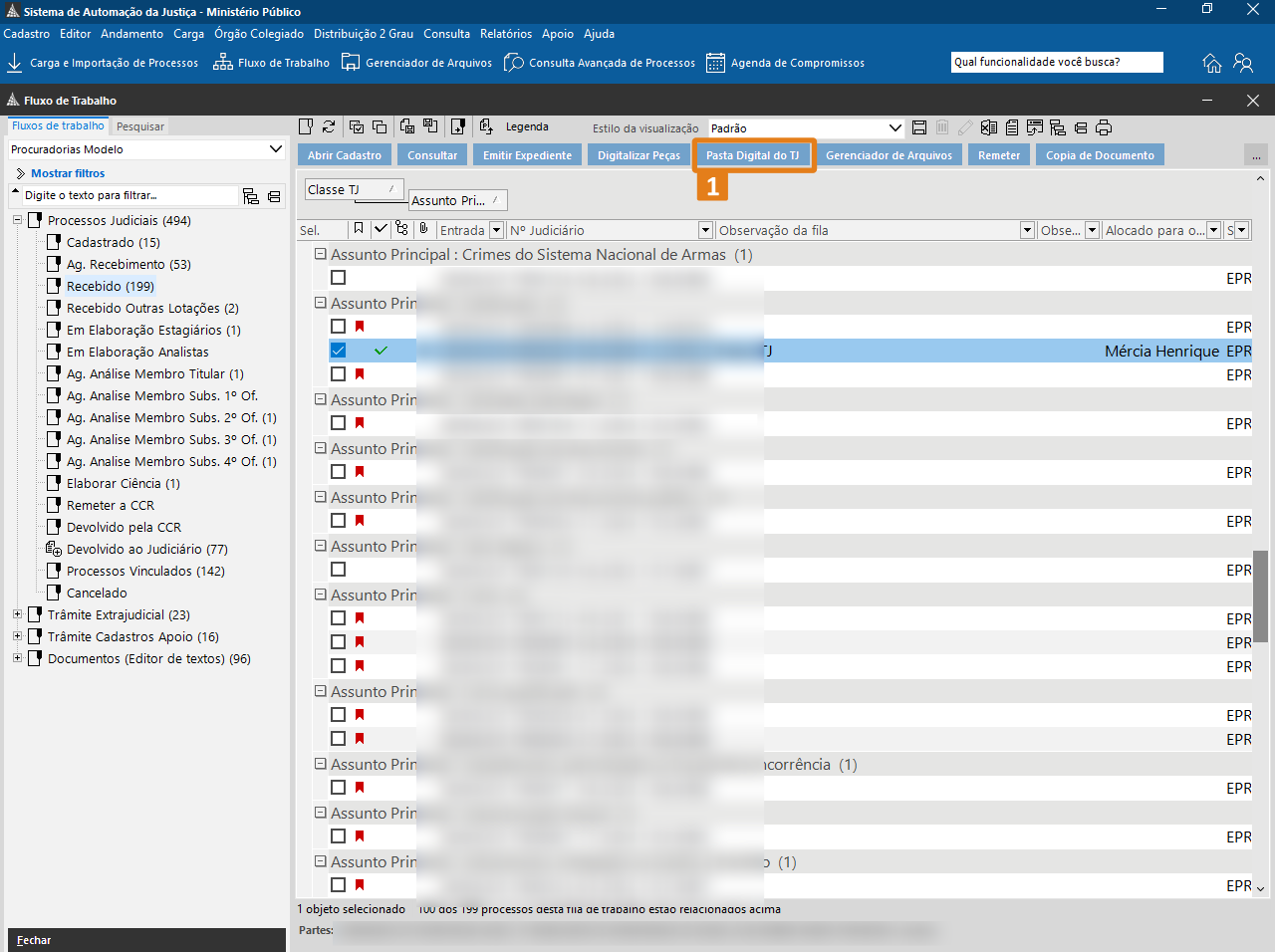Click the Mostrar filtros link
The image size is (1275, 952).
click(68, 173)
